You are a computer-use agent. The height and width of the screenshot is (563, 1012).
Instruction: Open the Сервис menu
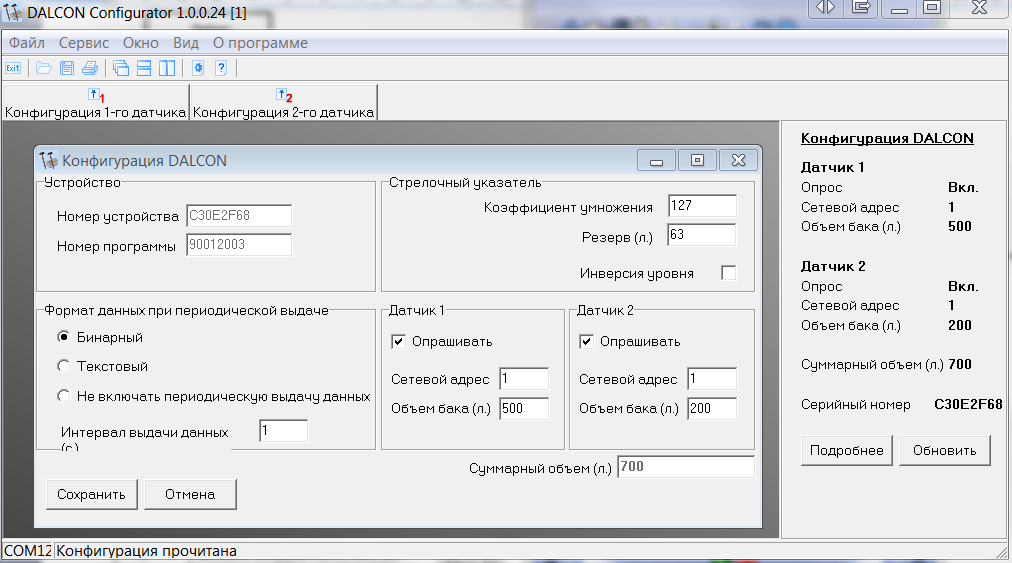click(84, 43)
